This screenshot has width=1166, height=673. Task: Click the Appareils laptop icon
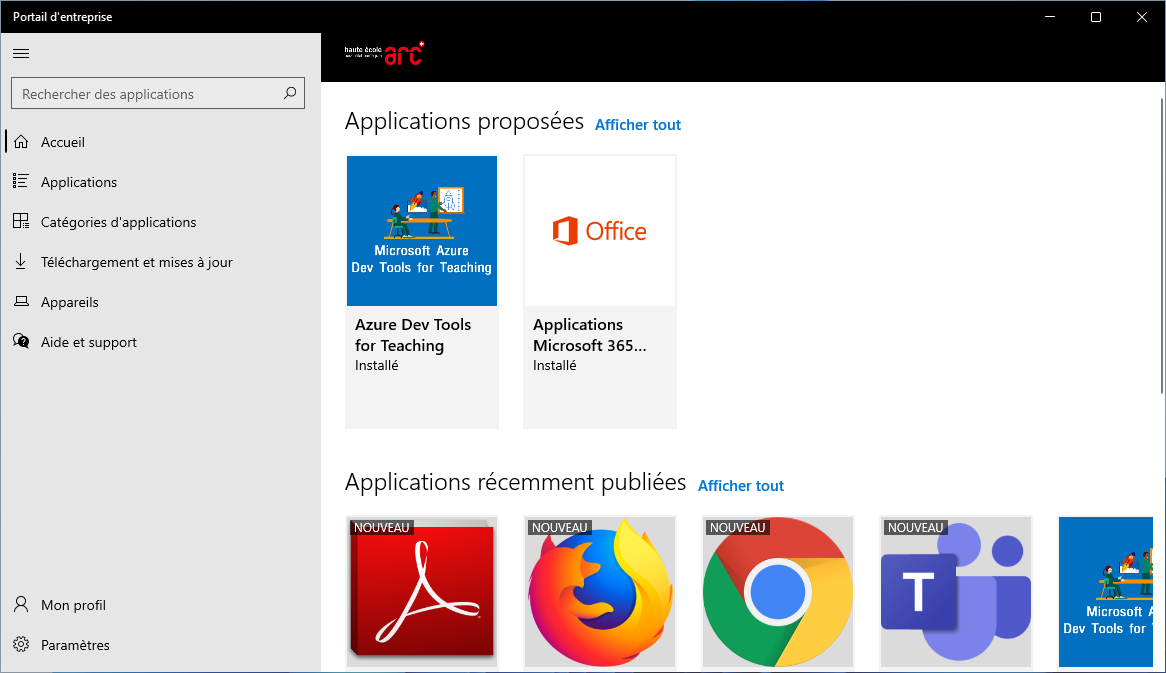pos(21,302)
